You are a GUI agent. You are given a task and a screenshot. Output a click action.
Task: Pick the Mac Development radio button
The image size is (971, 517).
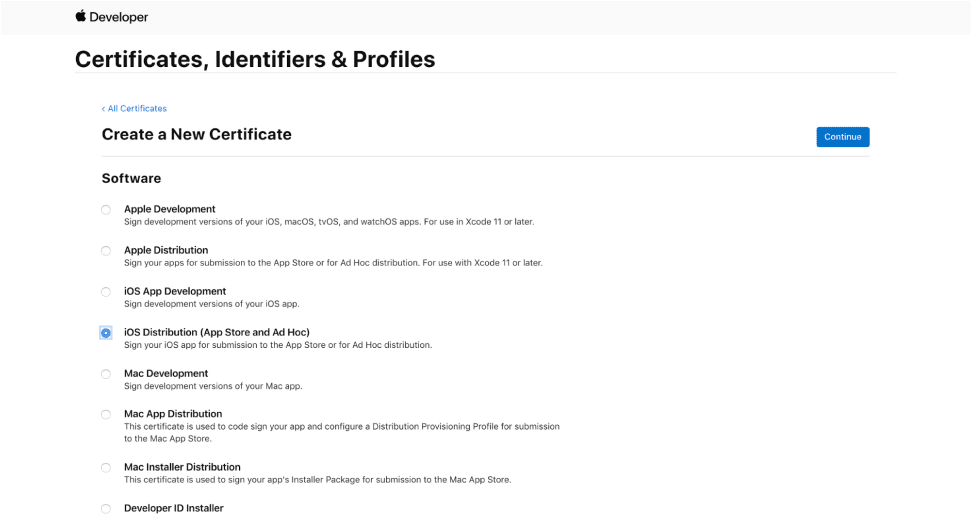tap(106, 374)
